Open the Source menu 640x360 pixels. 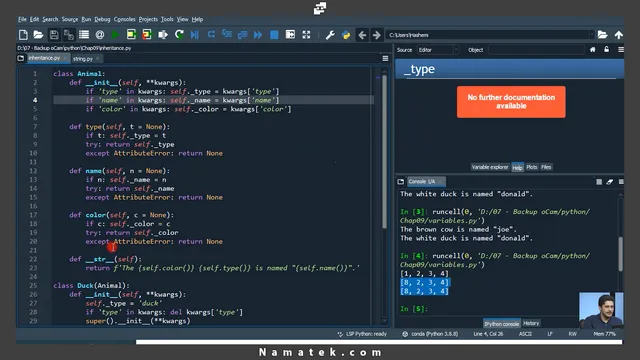[70, 19]
